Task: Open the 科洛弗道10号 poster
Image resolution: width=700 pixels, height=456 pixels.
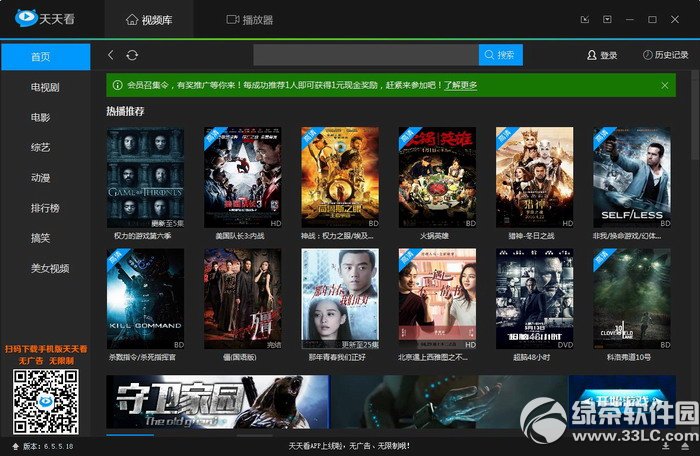Action: coord(632,299)
